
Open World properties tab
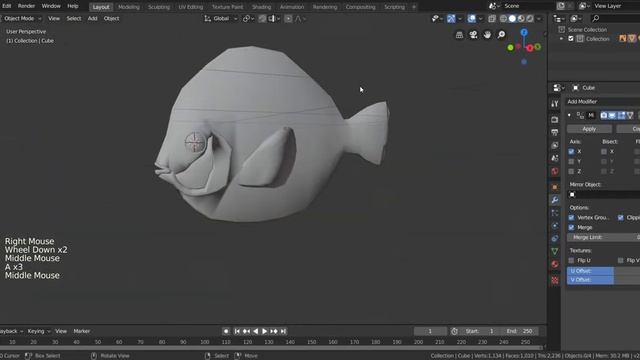555,171
